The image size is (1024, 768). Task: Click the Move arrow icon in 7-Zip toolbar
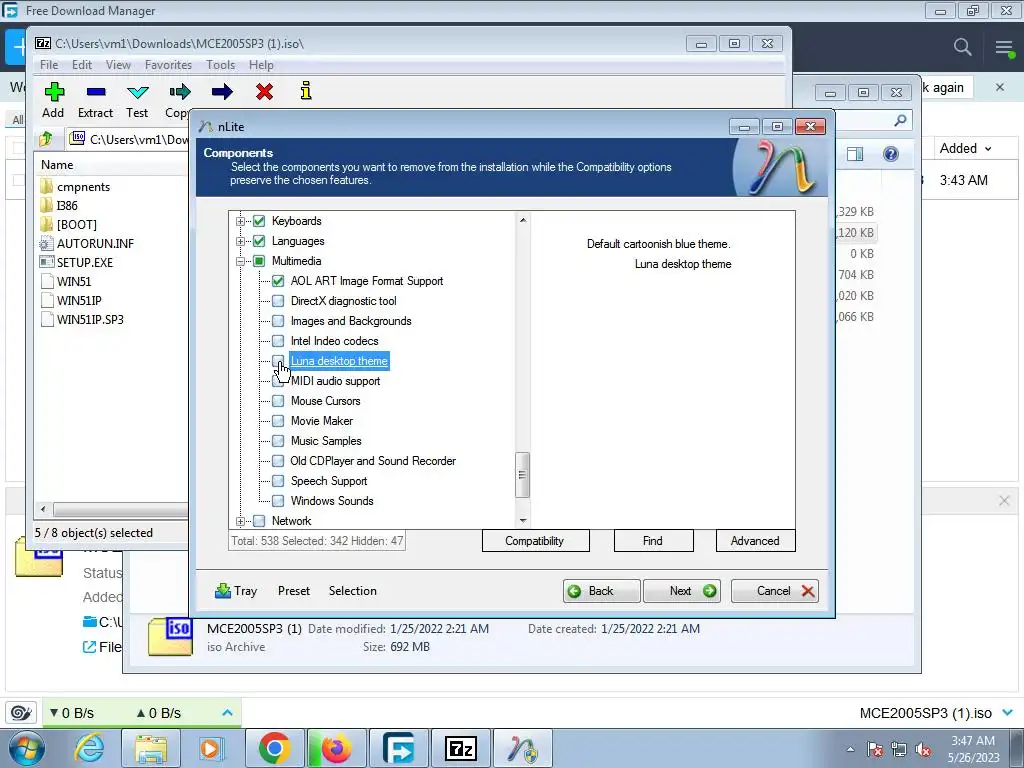click(222, 92)
